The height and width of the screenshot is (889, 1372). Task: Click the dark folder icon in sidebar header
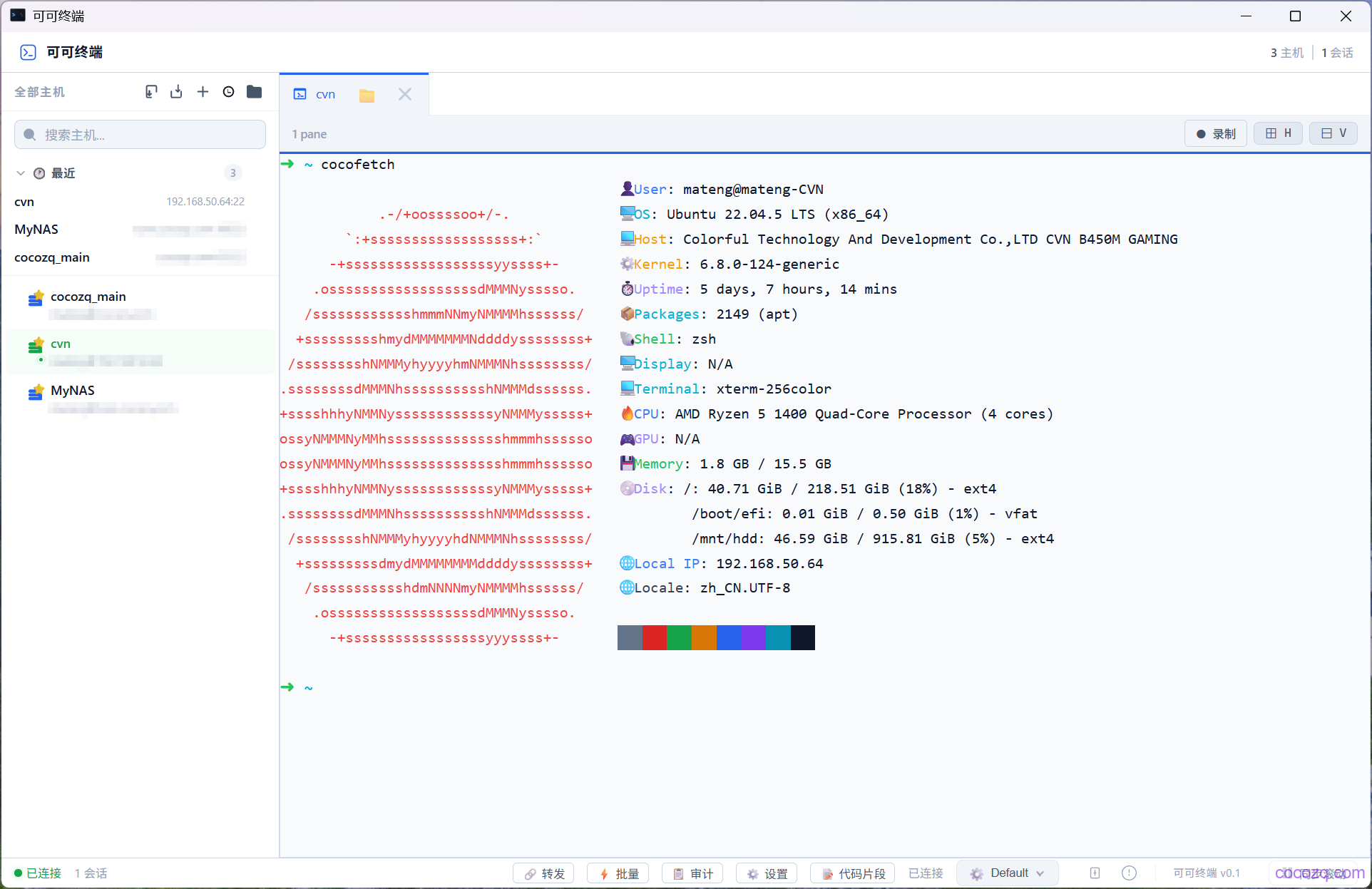255,92
